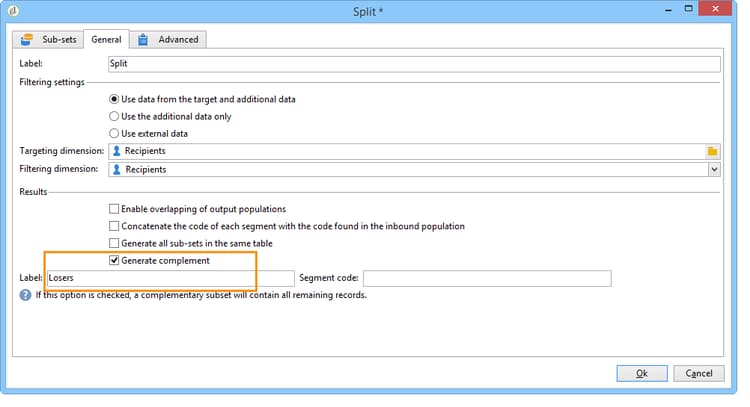
Task: Select Use data from the target and additional data
Action: tap(203, 99)
